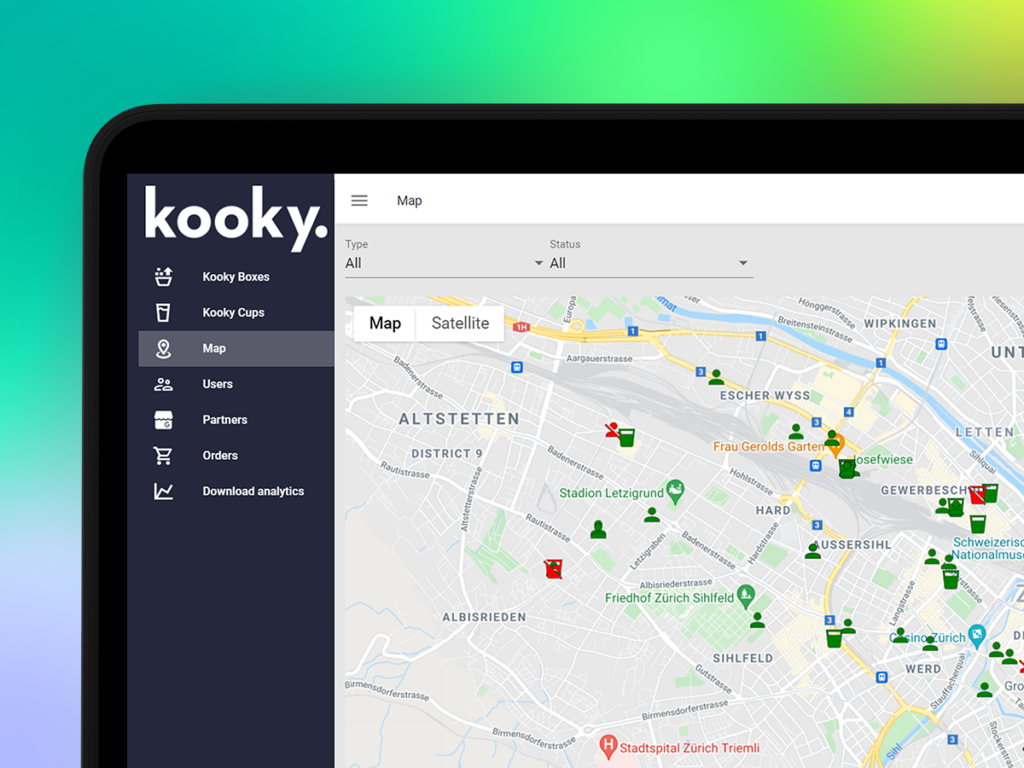Switch the map to Satellite view

[x=460, y=323]
